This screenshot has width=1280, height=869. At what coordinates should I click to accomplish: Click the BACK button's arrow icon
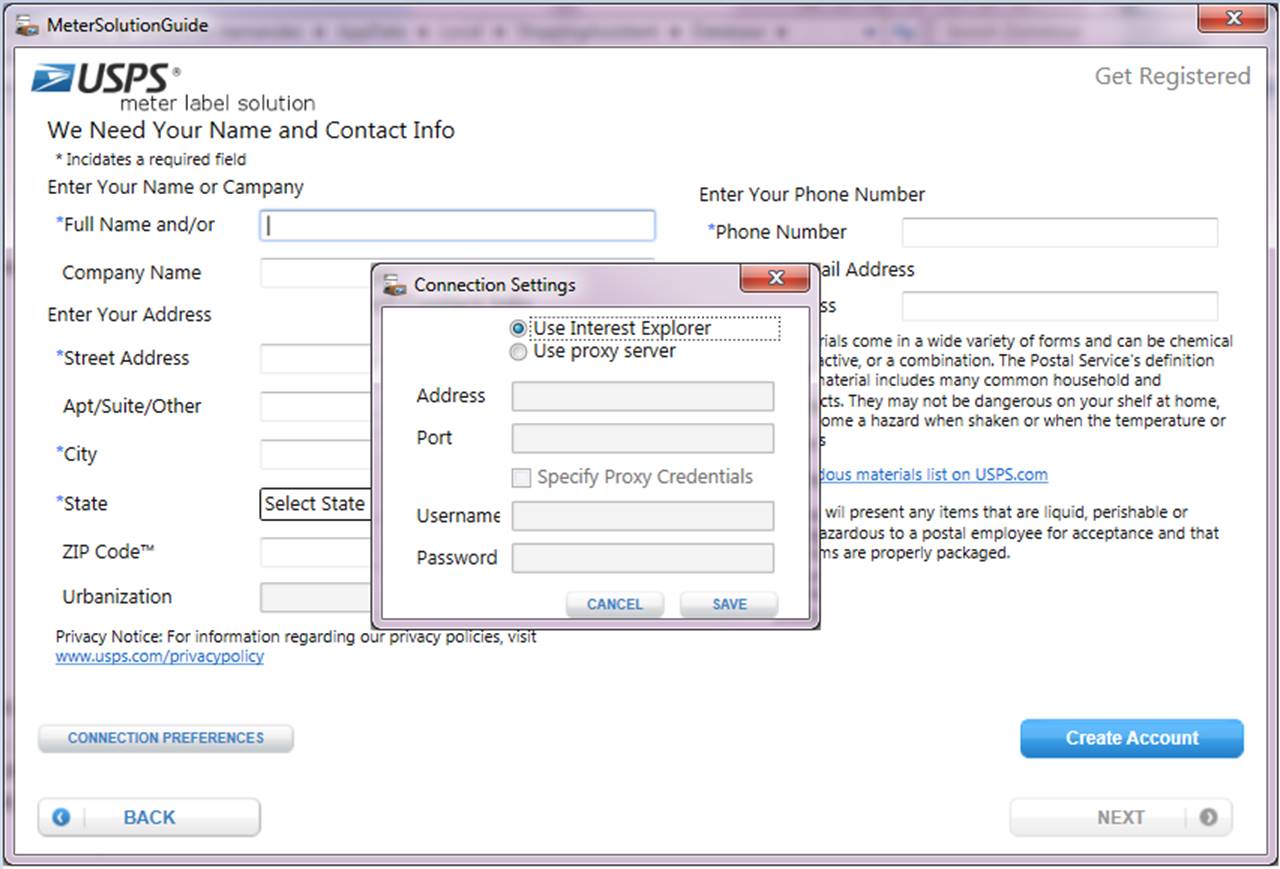(x=61, y=817)
